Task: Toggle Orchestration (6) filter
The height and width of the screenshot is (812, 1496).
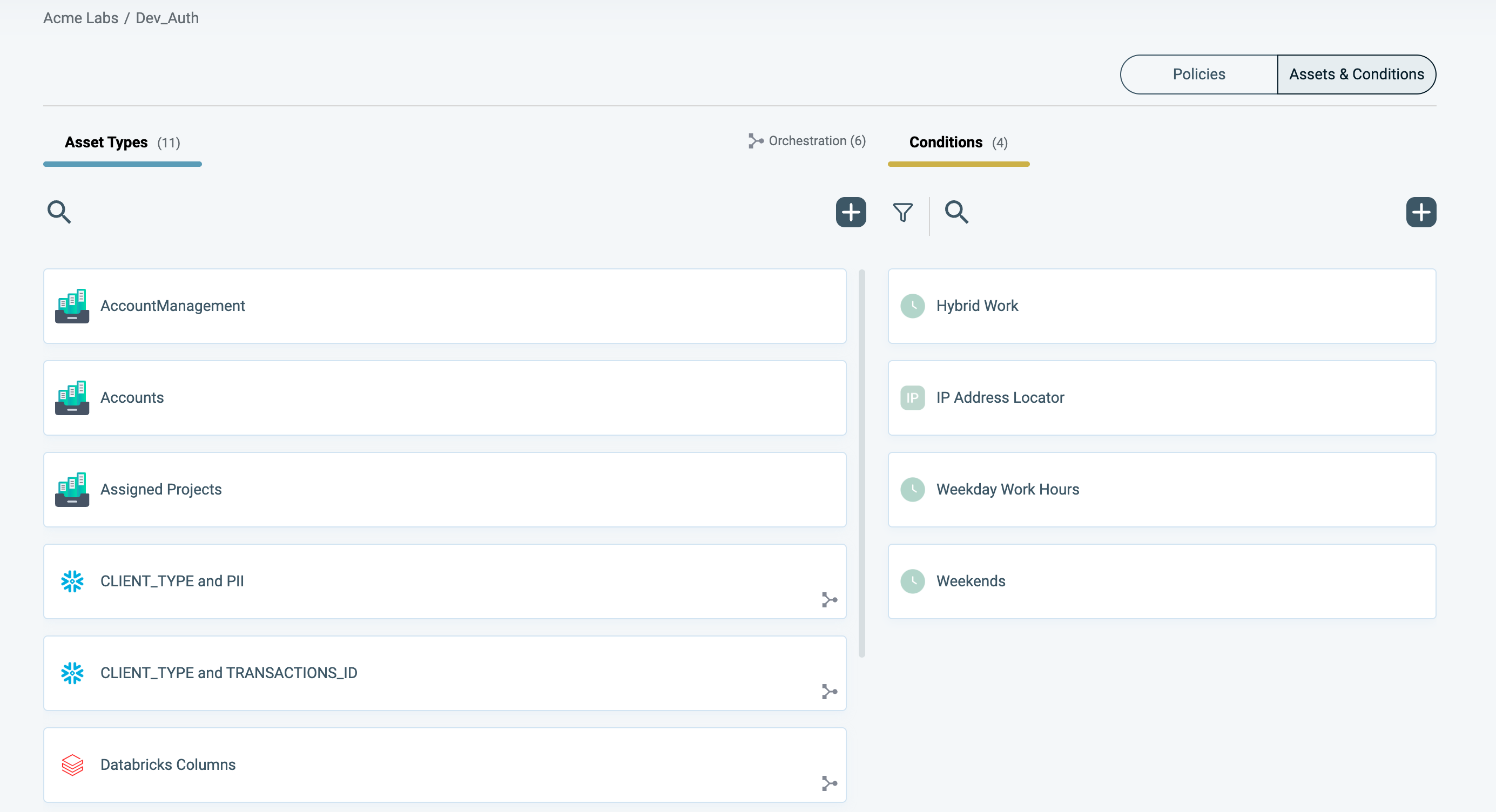Action: coord(807,141)
